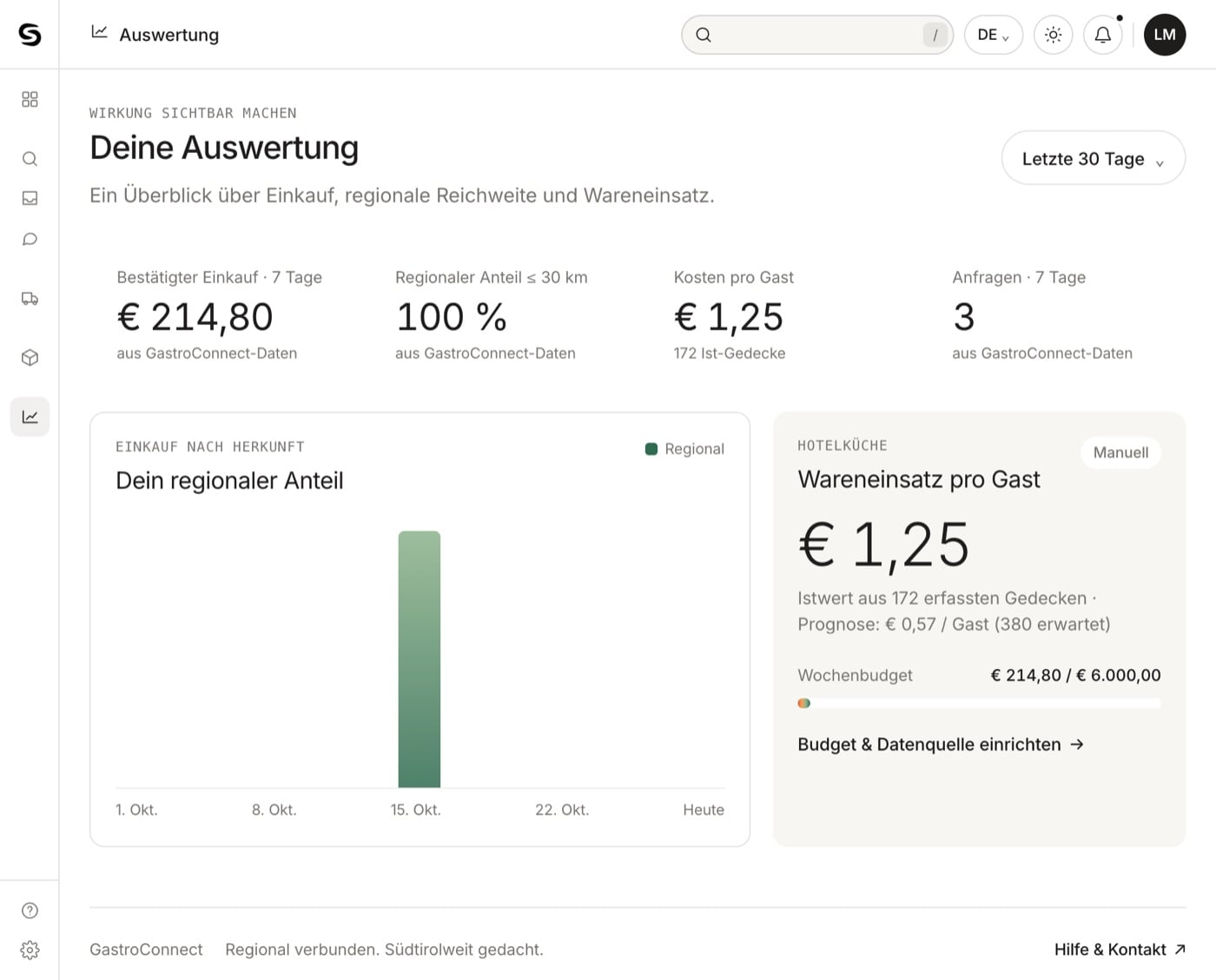The height and width of the screenshot is (980, 1216).
Task: Click the Anfragen · 7 Tage label
Action: click(1019, 277)
